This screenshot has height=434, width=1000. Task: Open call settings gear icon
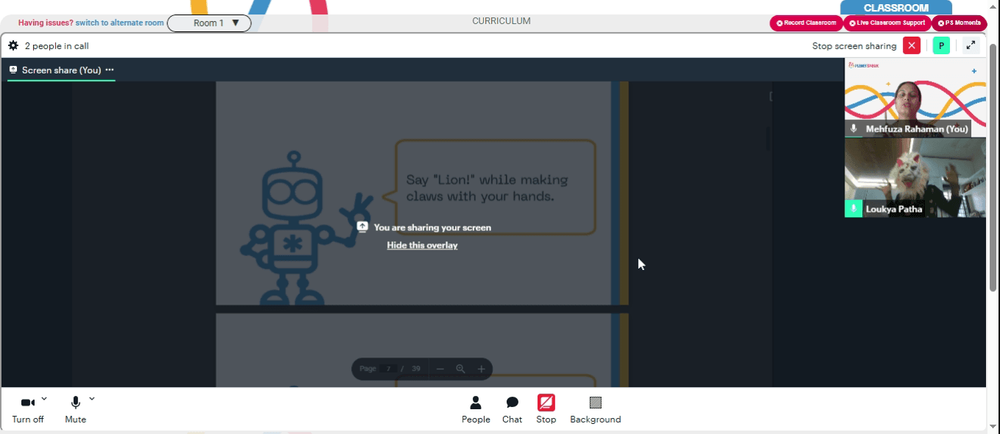(13, 46)
